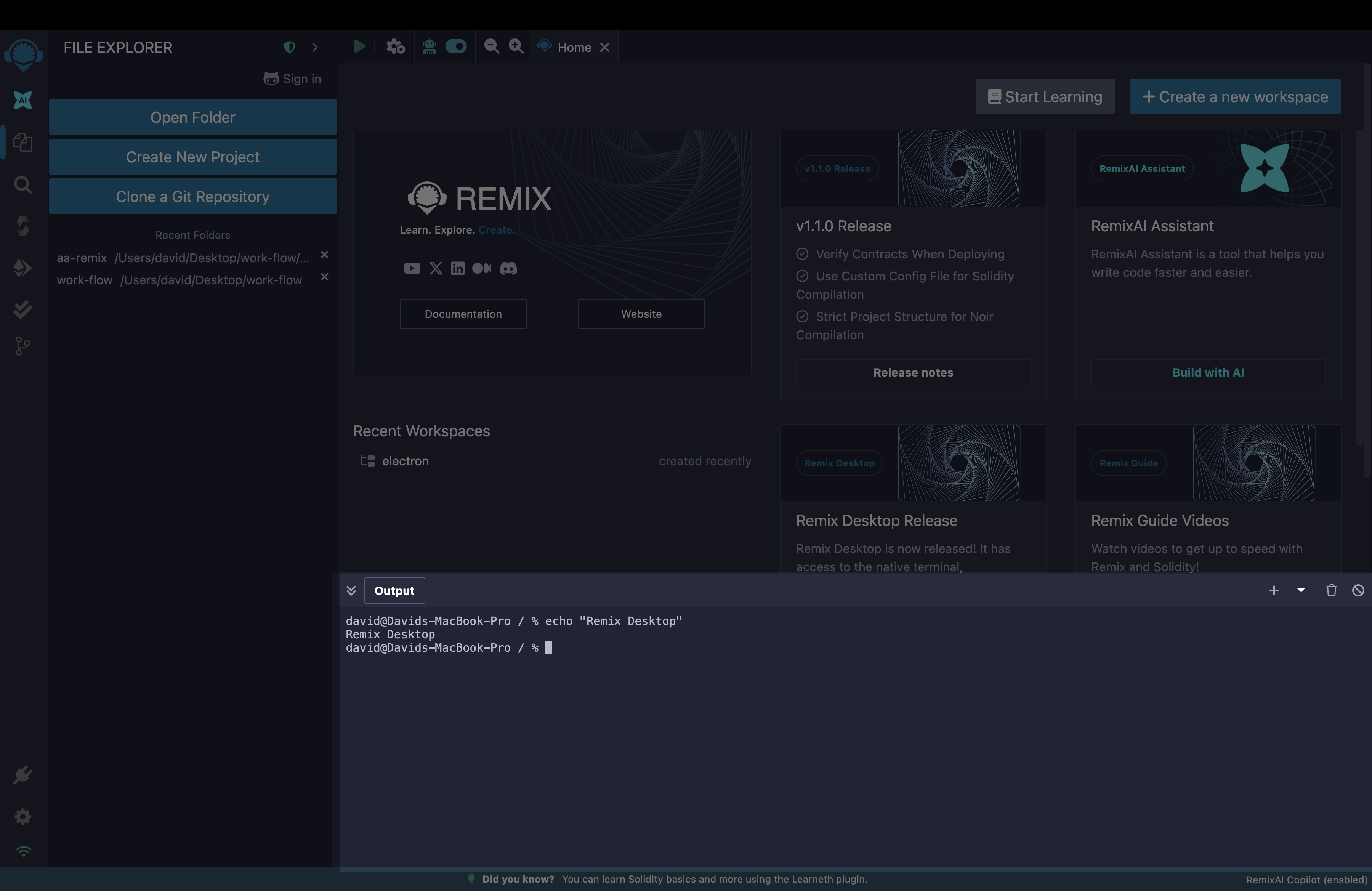Click RemixAI Copilot (enabled) status text
This screenshot has width=1372, height=891.
1306,880
